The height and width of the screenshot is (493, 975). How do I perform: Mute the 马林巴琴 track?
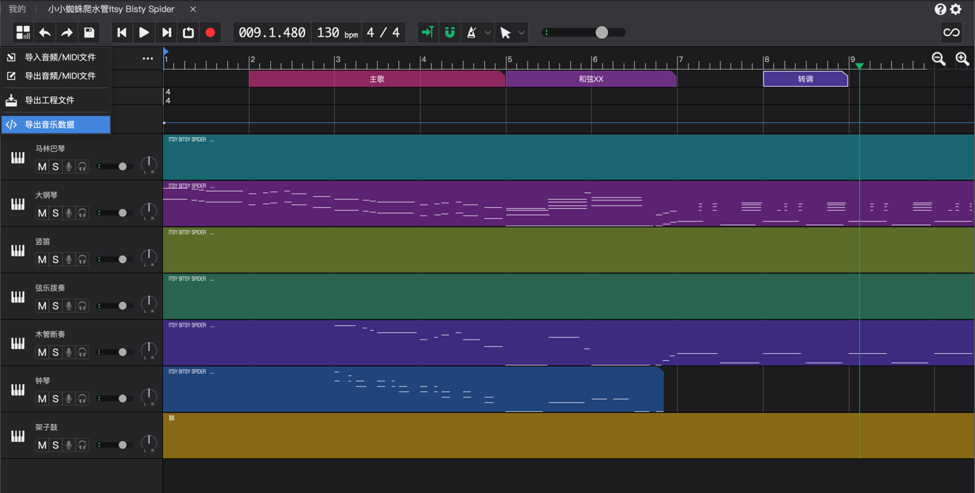[x=42, y=167]
